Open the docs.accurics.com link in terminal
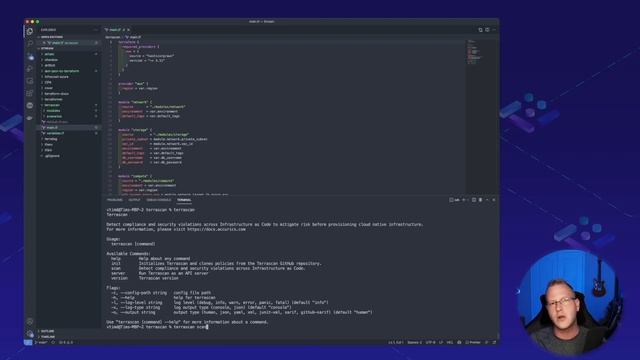The image size is (640, 360). [x=216, y=229]
